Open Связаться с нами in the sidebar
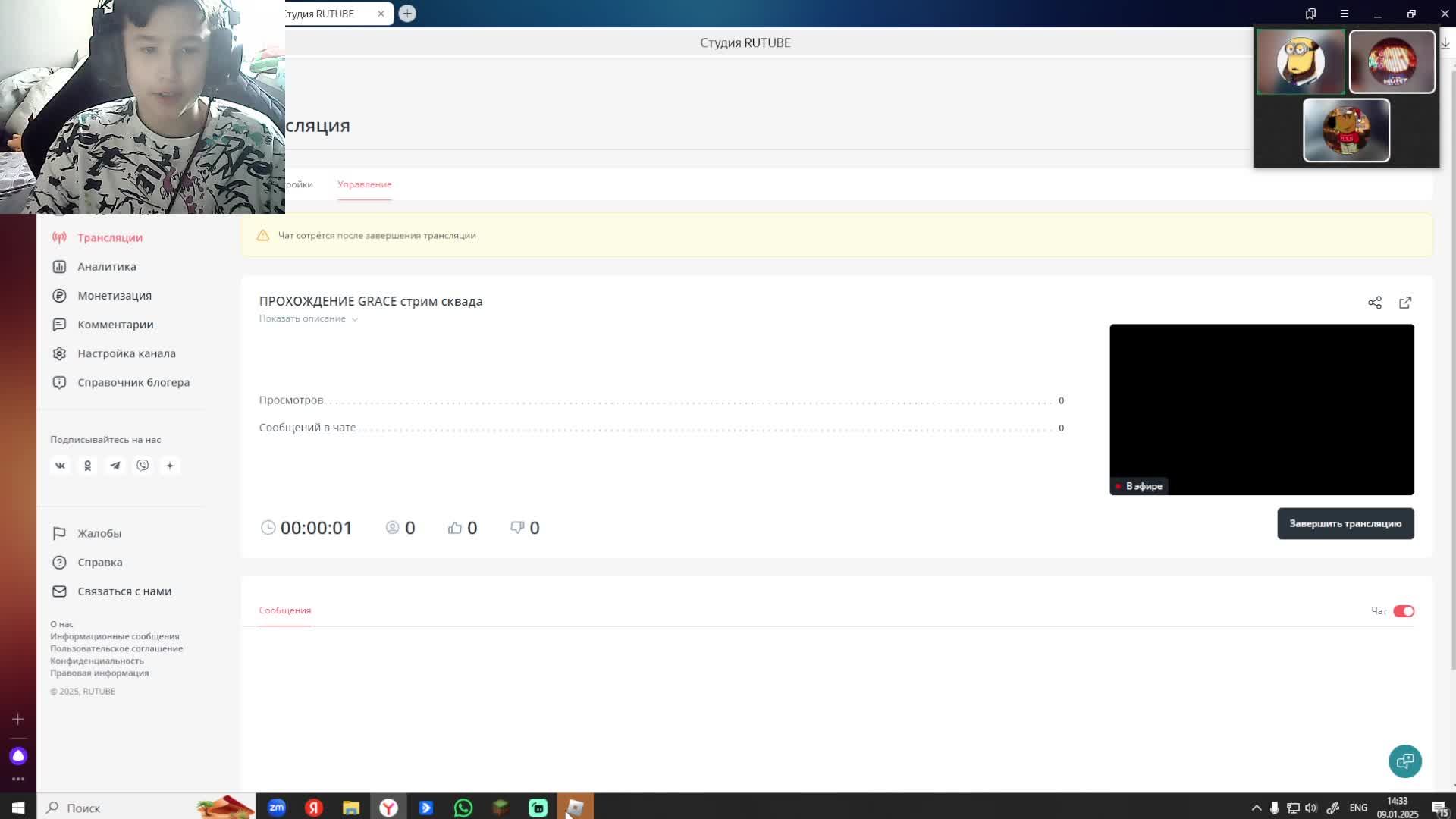The image size is (1456, 819). coord(111,591)
